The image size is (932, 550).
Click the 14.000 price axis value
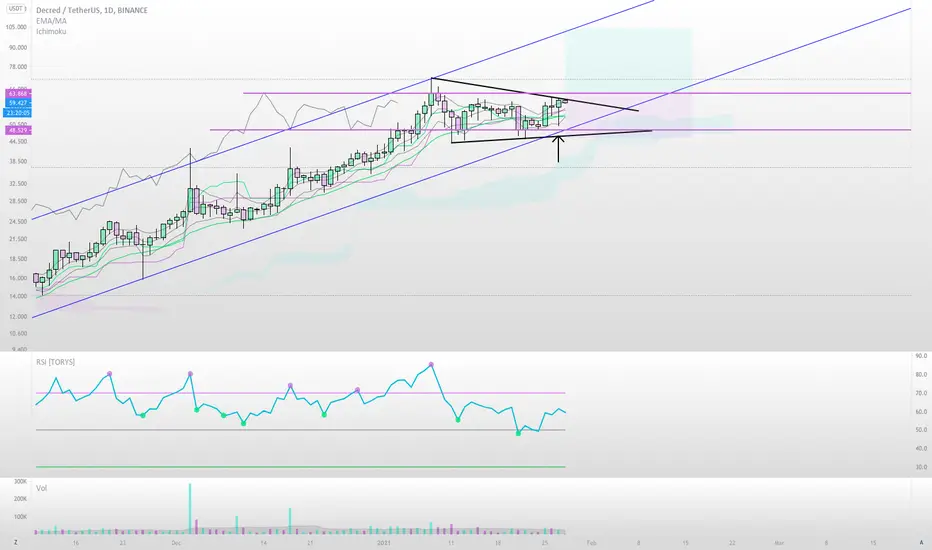coord(18,296)
